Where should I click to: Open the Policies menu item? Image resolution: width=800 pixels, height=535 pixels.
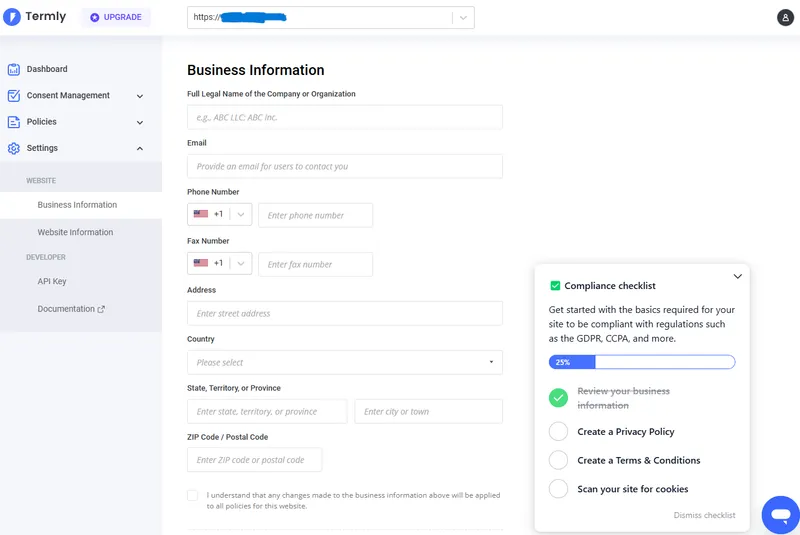pos(41,121)
